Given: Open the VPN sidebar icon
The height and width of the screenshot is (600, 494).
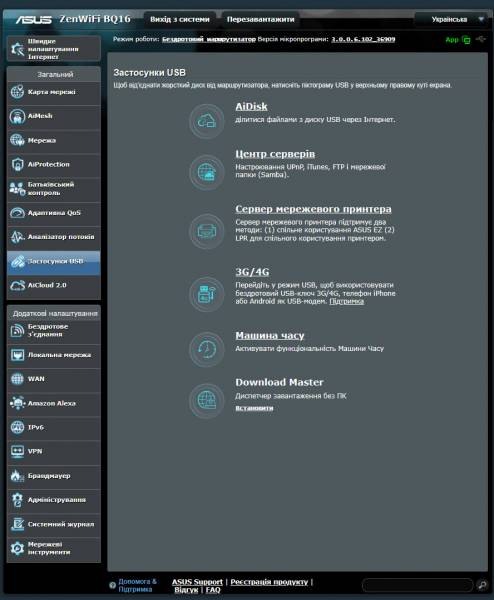Looking at the screenshot, I should (x=17, y=452).
